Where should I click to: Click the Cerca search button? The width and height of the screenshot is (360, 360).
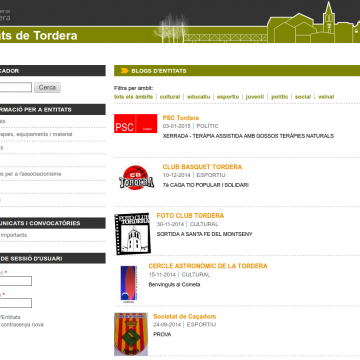(x=47, y=87)
